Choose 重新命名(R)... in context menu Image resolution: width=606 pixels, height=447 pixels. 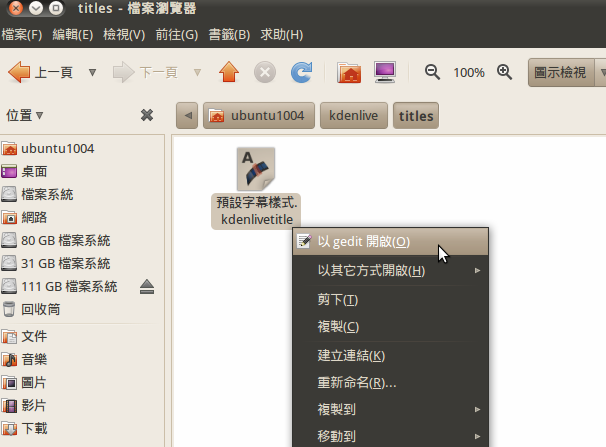click(x=390, y=382)
